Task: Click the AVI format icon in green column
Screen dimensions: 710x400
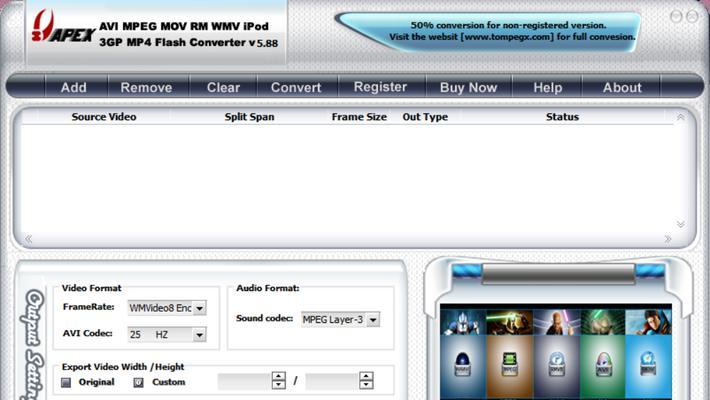Action: pyautogui.click(x=603, y=364)
